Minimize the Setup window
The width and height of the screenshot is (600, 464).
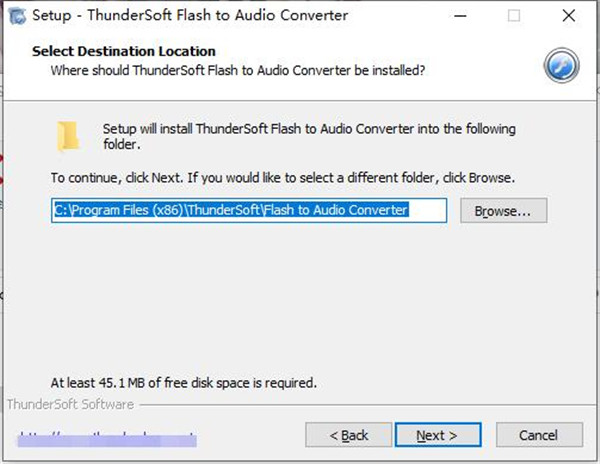[x=460, y=16]
